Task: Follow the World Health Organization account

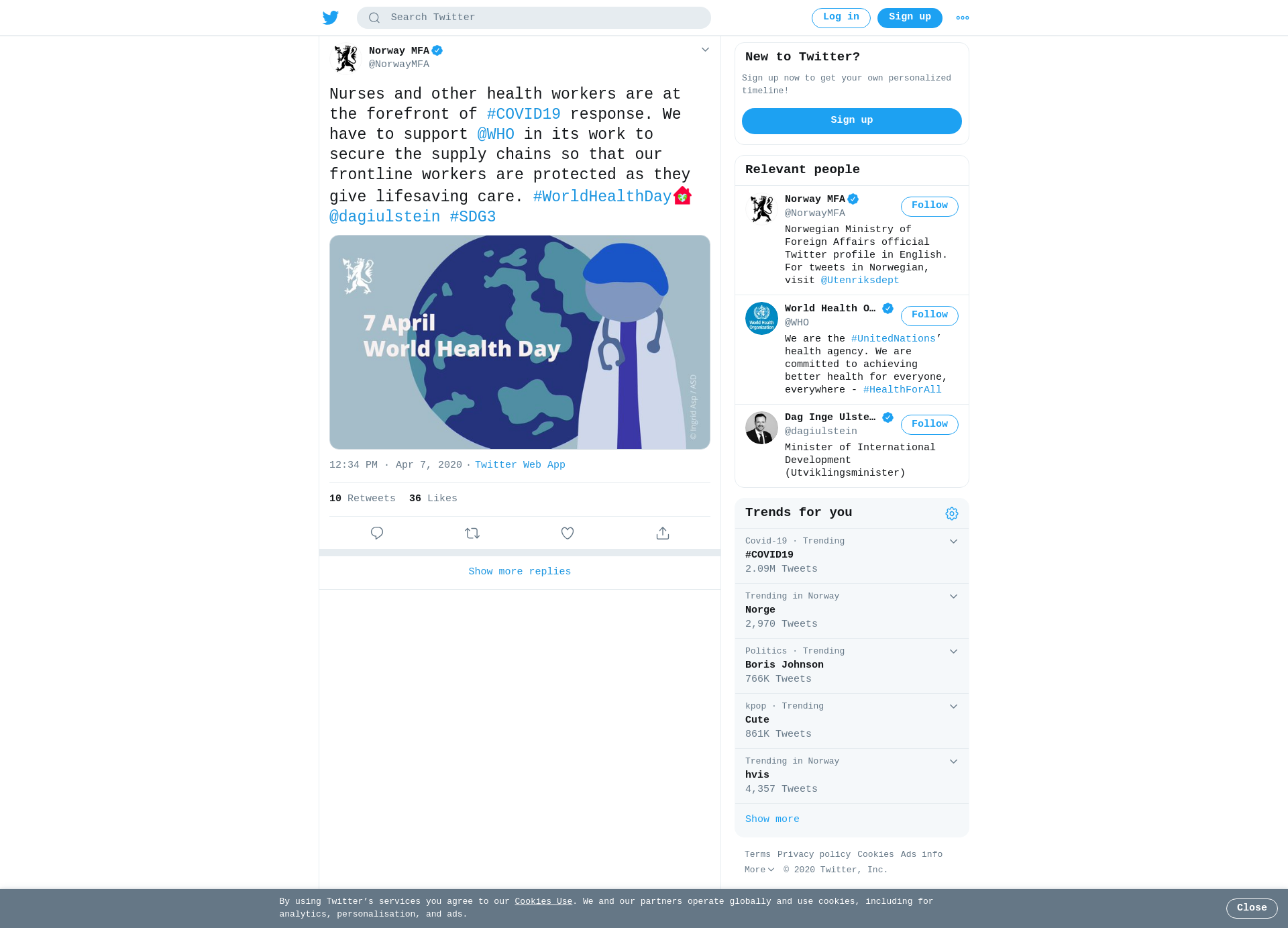Action: click(930, 315)
